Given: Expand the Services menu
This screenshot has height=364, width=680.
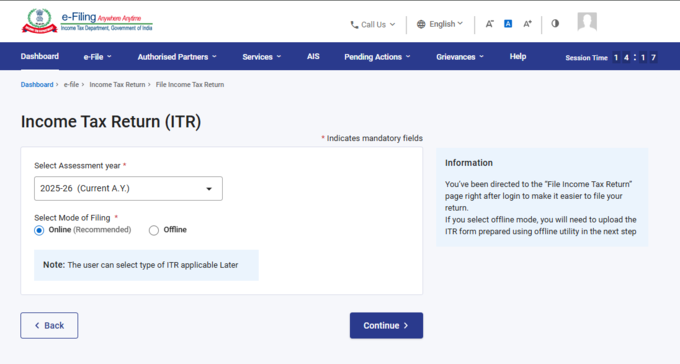Looking at the screenshot, I should 262,57.
